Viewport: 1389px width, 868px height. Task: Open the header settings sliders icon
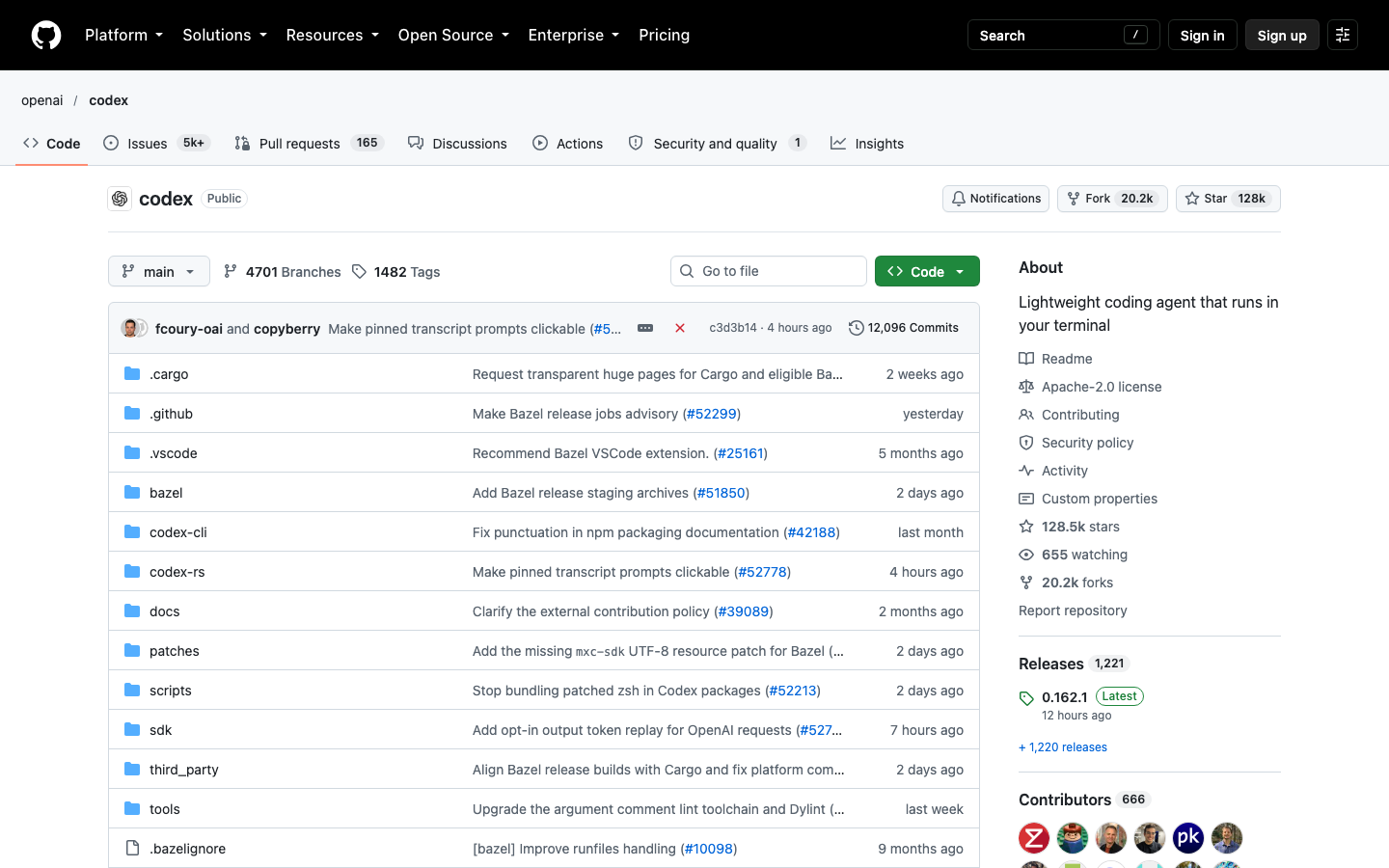[x=1343, y=35]
